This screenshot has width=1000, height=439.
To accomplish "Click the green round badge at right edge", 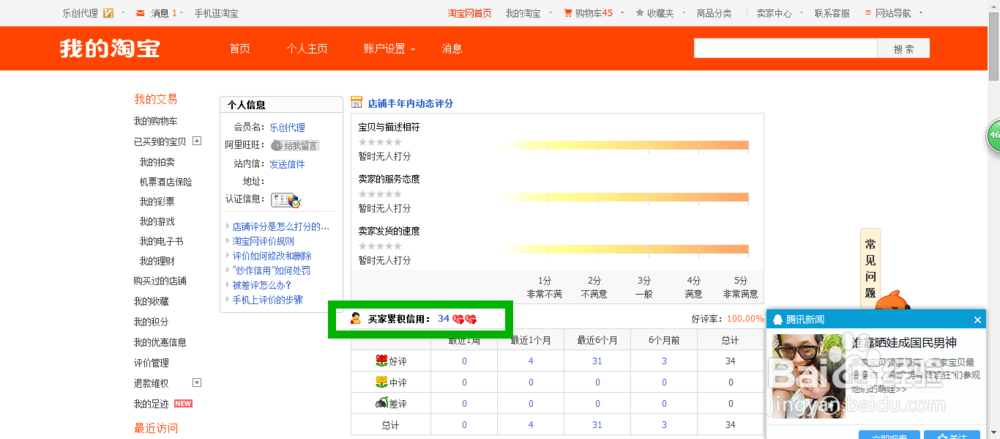I will (x=993, y=135).
